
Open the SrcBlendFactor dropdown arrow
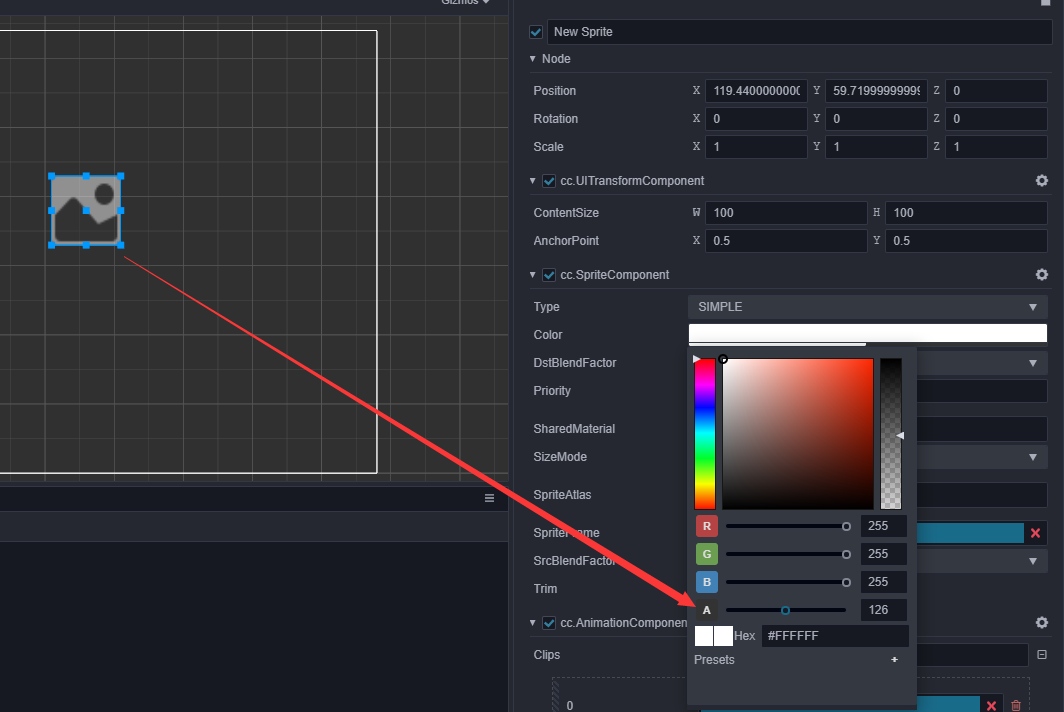click(x=1033, y=561)
